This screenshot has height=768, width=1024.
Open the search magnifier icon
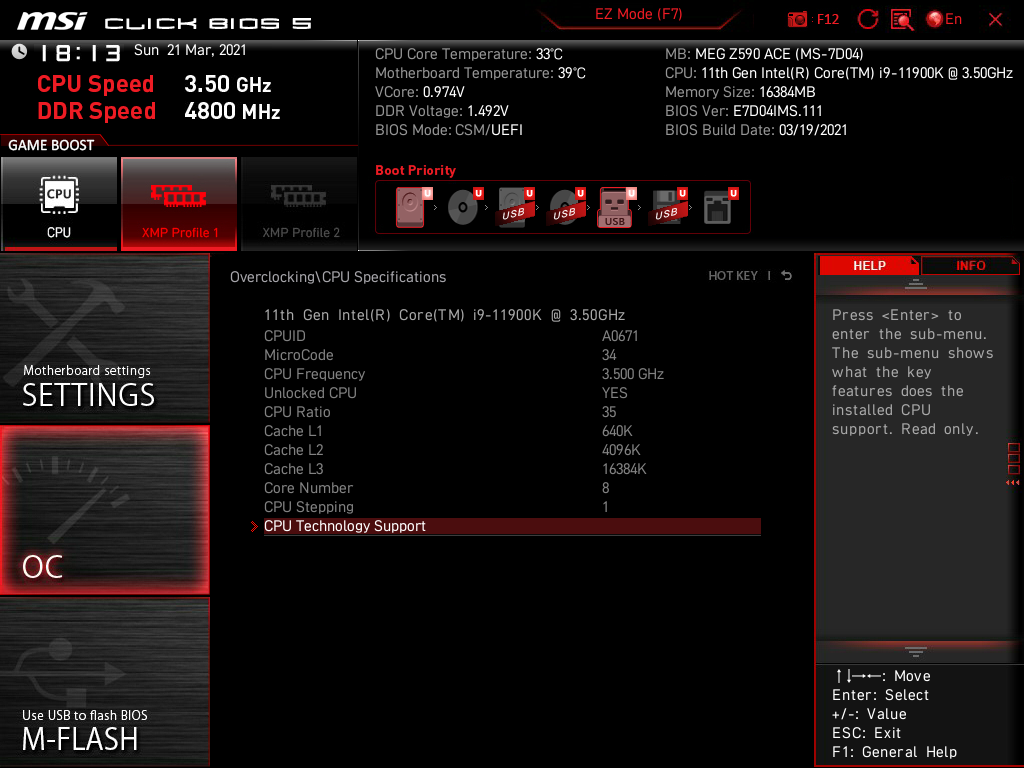(901, 20)
